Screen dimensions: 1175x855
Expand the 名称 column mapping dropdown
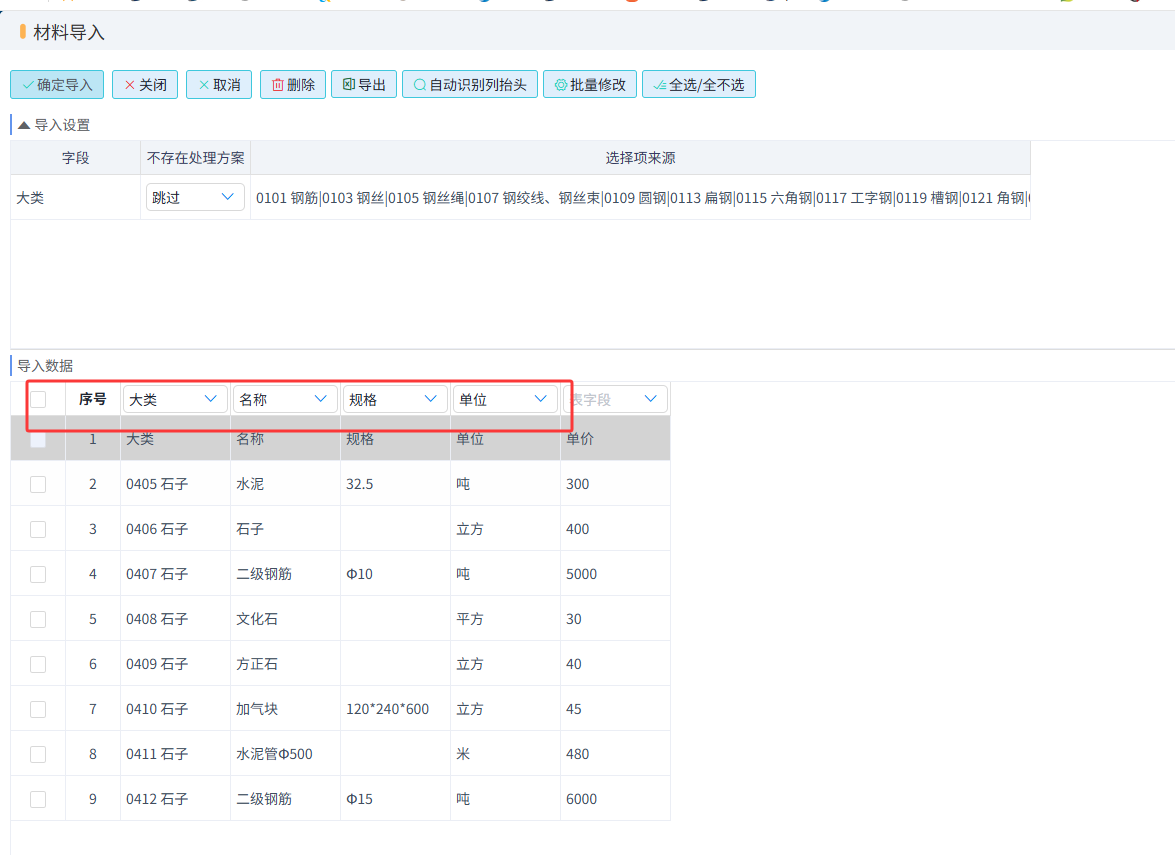286,399
